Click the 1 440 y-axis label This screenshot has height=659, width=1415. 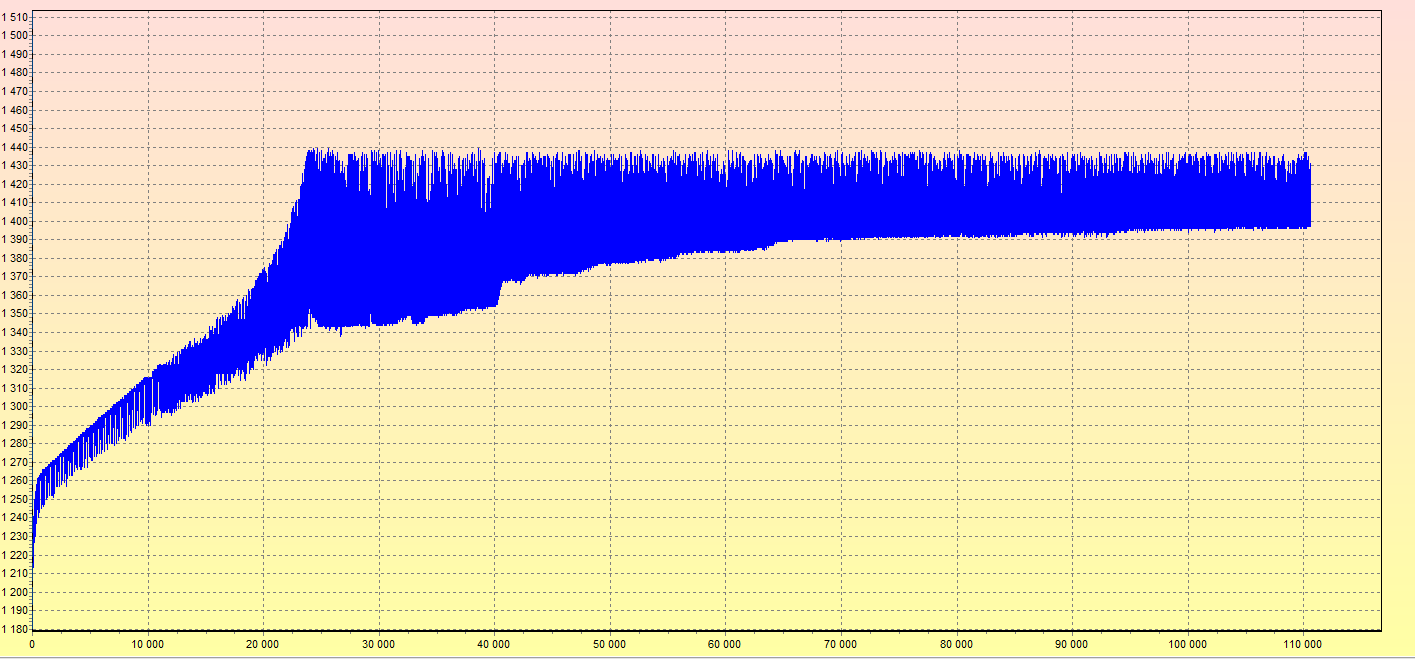tap(15, 147)
